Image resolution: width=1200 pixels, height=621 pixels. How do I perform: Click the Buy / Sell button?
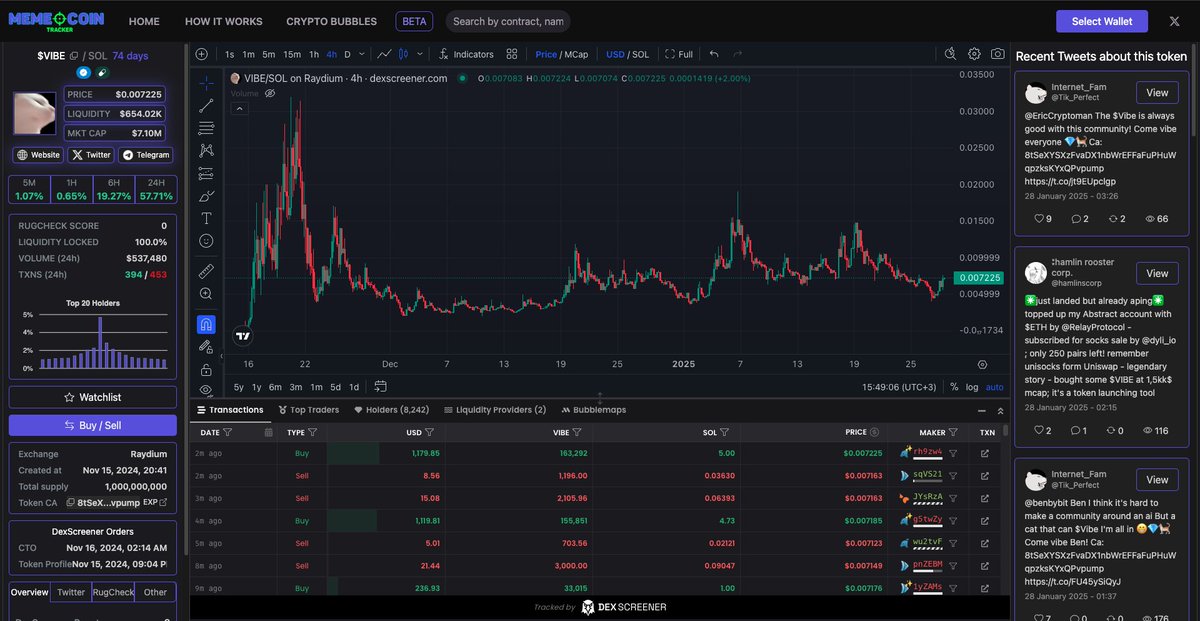[x=93, y=425]
